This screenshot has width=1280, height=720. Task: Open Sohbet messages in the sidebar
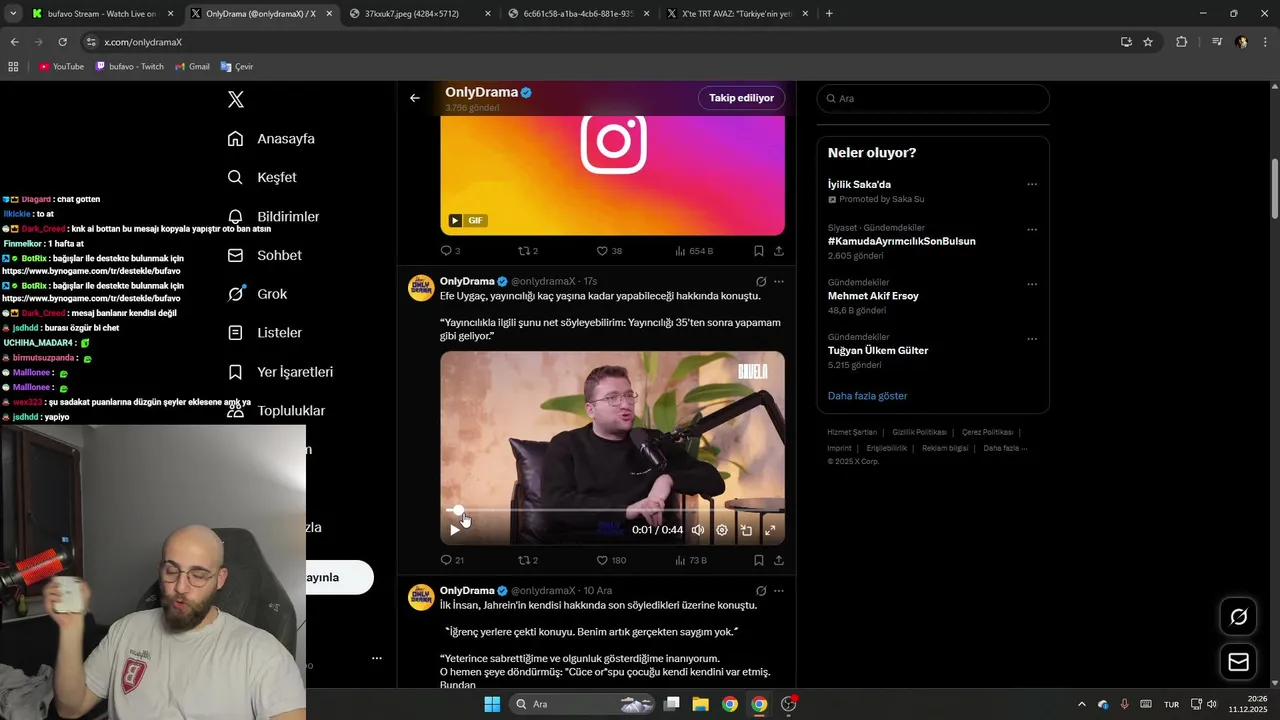coord(264,255)
